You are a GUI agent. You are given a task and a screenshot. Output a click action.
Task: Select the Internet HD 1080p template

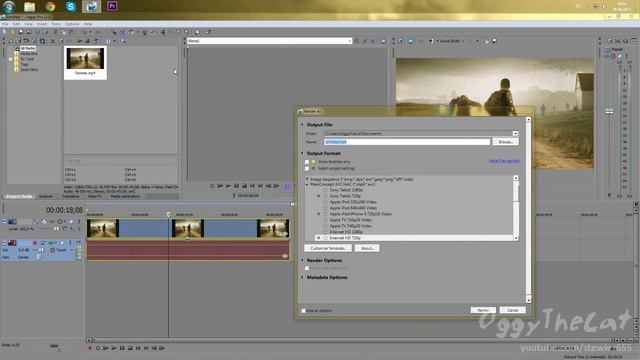click(x=346, y=232)
